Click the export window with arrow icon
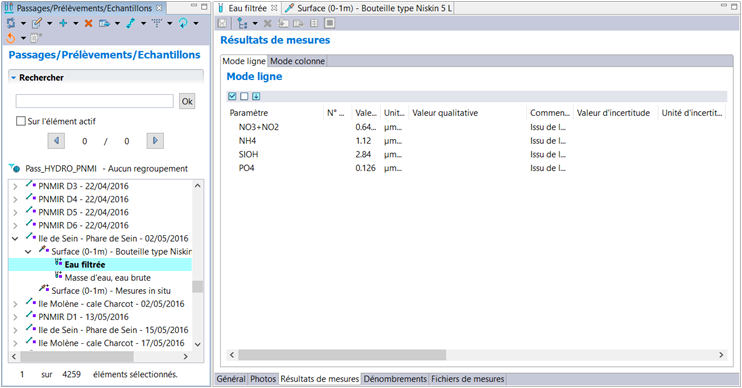The width and height of the screenshot is (742, 388). tap(104, 23)
